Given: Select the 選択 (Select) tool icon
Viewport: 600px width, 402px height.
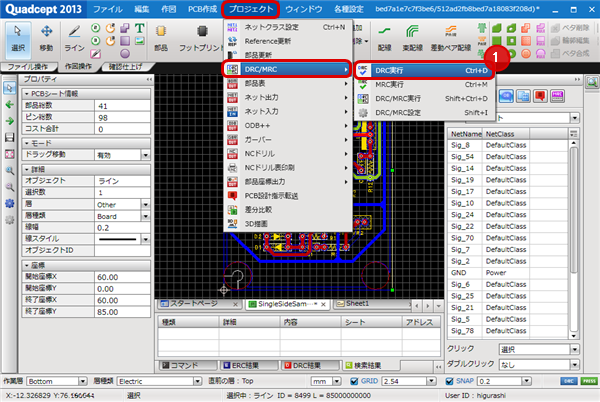Looking at the screenshot, I should (18, 39).
